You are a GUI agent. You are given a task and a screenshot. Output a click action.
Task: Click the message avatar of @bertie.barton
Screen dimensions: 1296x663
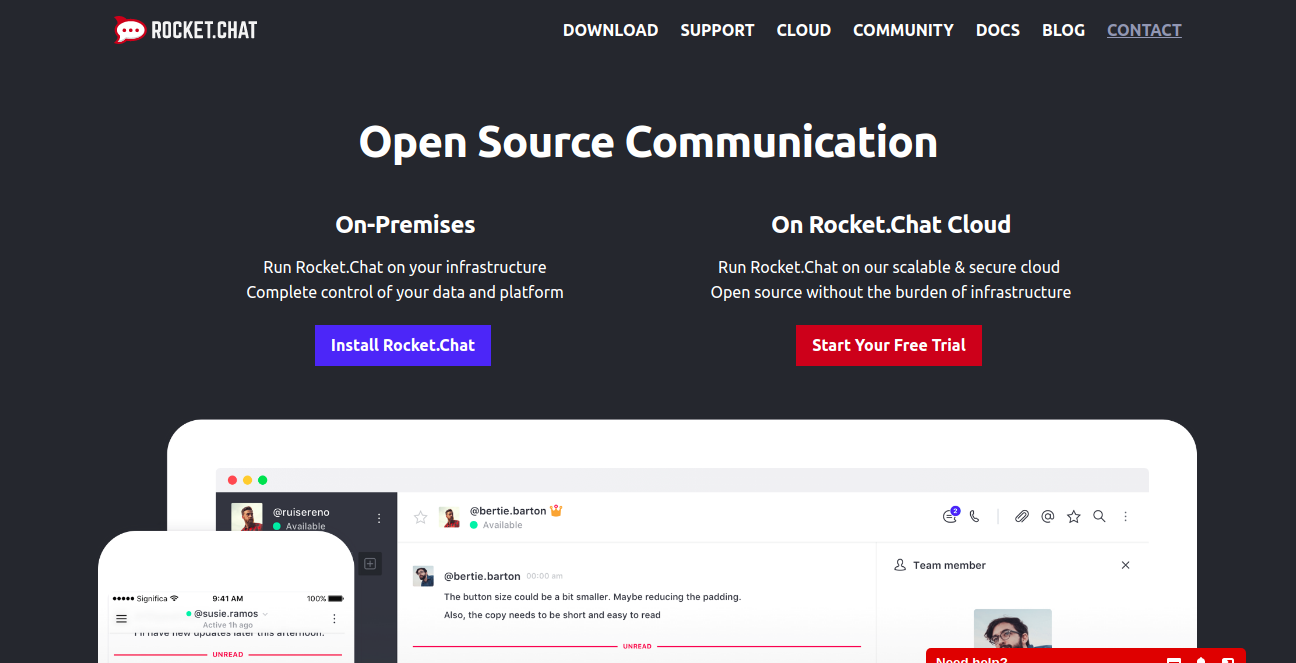coord(423,576)
